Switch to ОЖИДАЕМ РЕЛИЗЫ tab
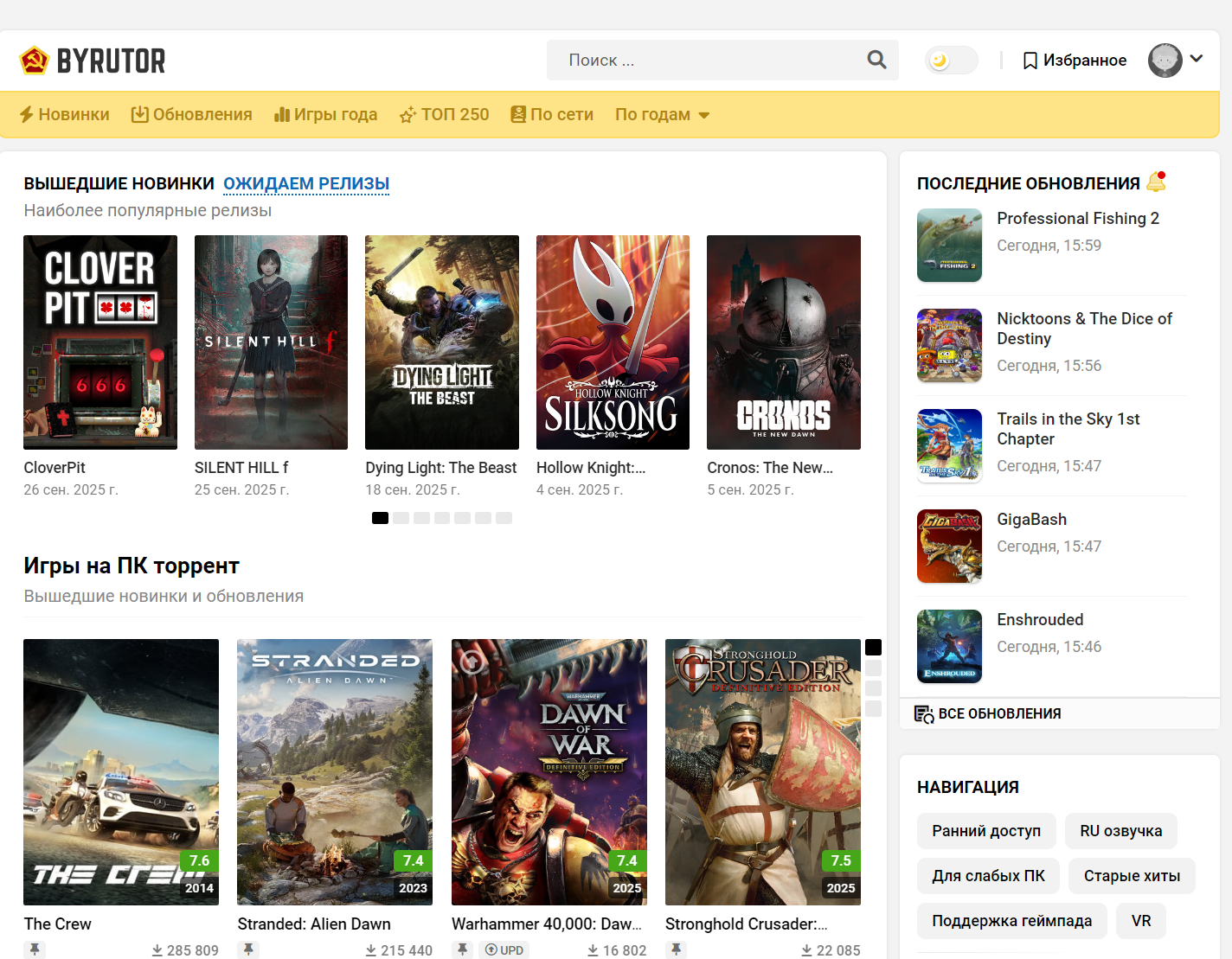This screenshot has height=959, width=1232. click(306, 183)
